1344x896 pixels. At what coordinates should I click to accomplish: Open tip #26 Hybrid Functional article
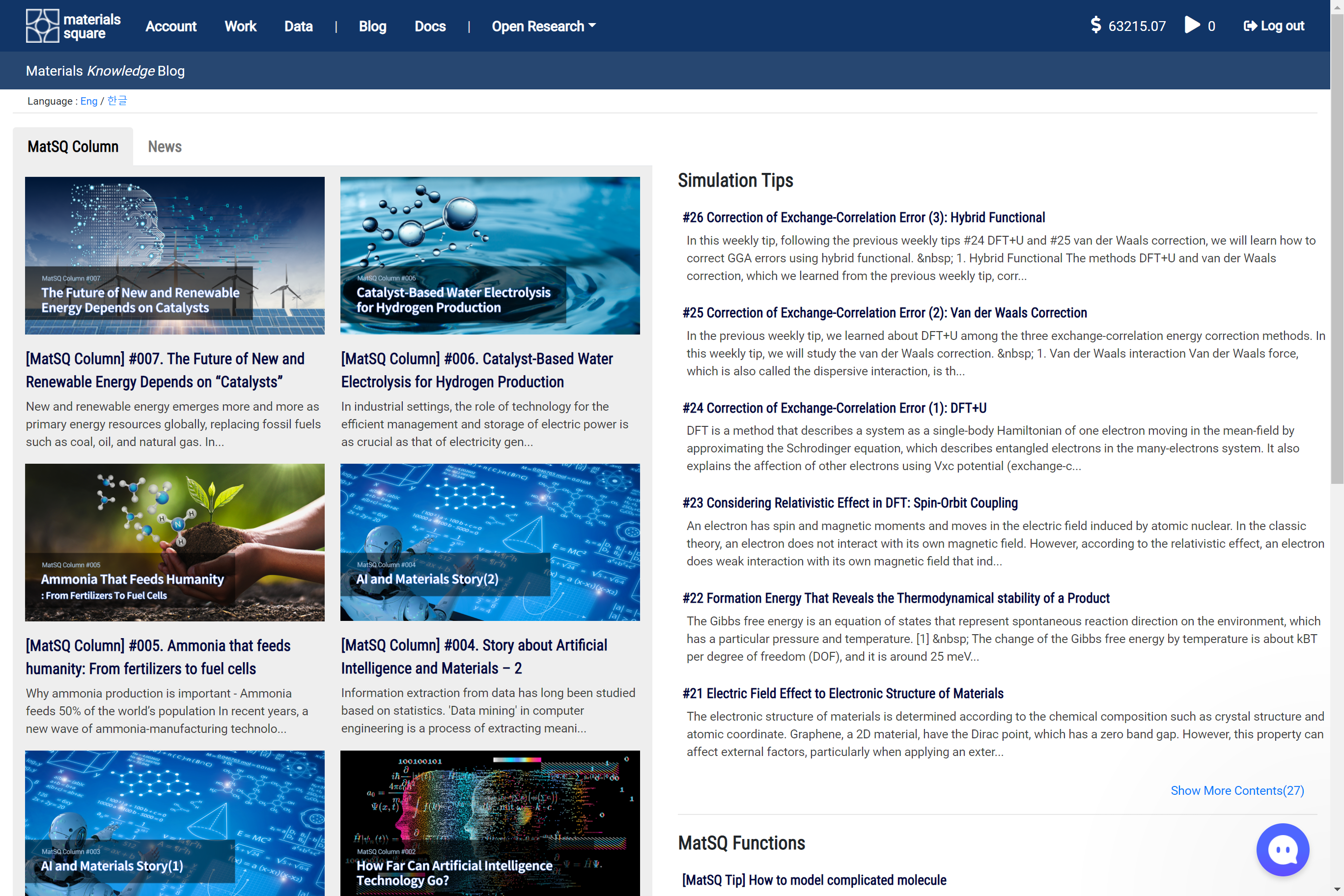click(864, 218)
